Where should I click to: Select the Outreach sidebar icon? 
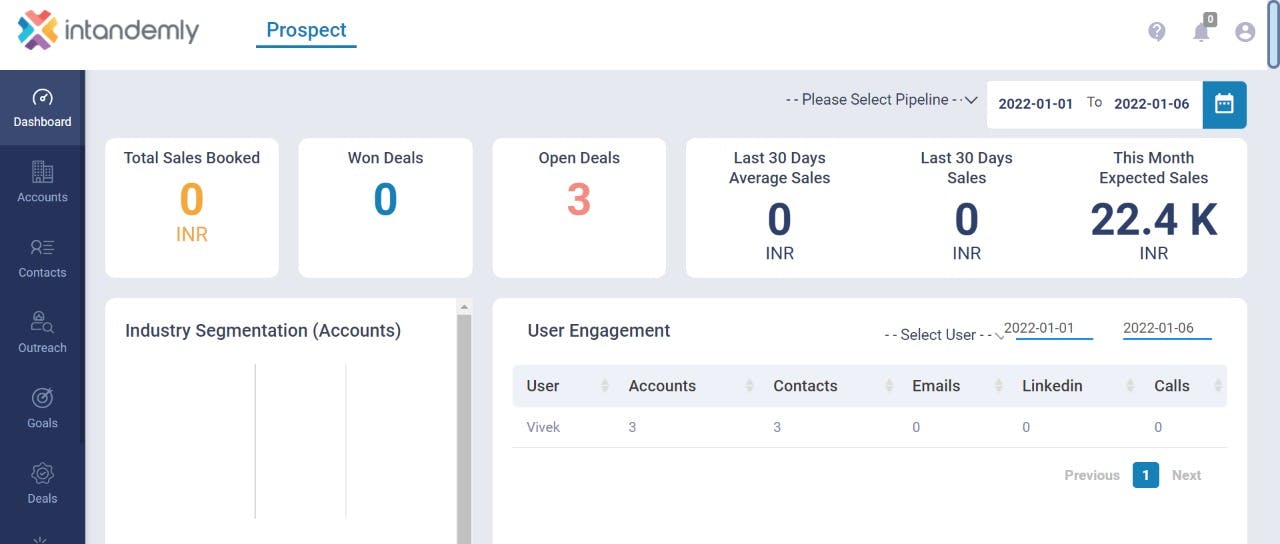pos(42,333)
